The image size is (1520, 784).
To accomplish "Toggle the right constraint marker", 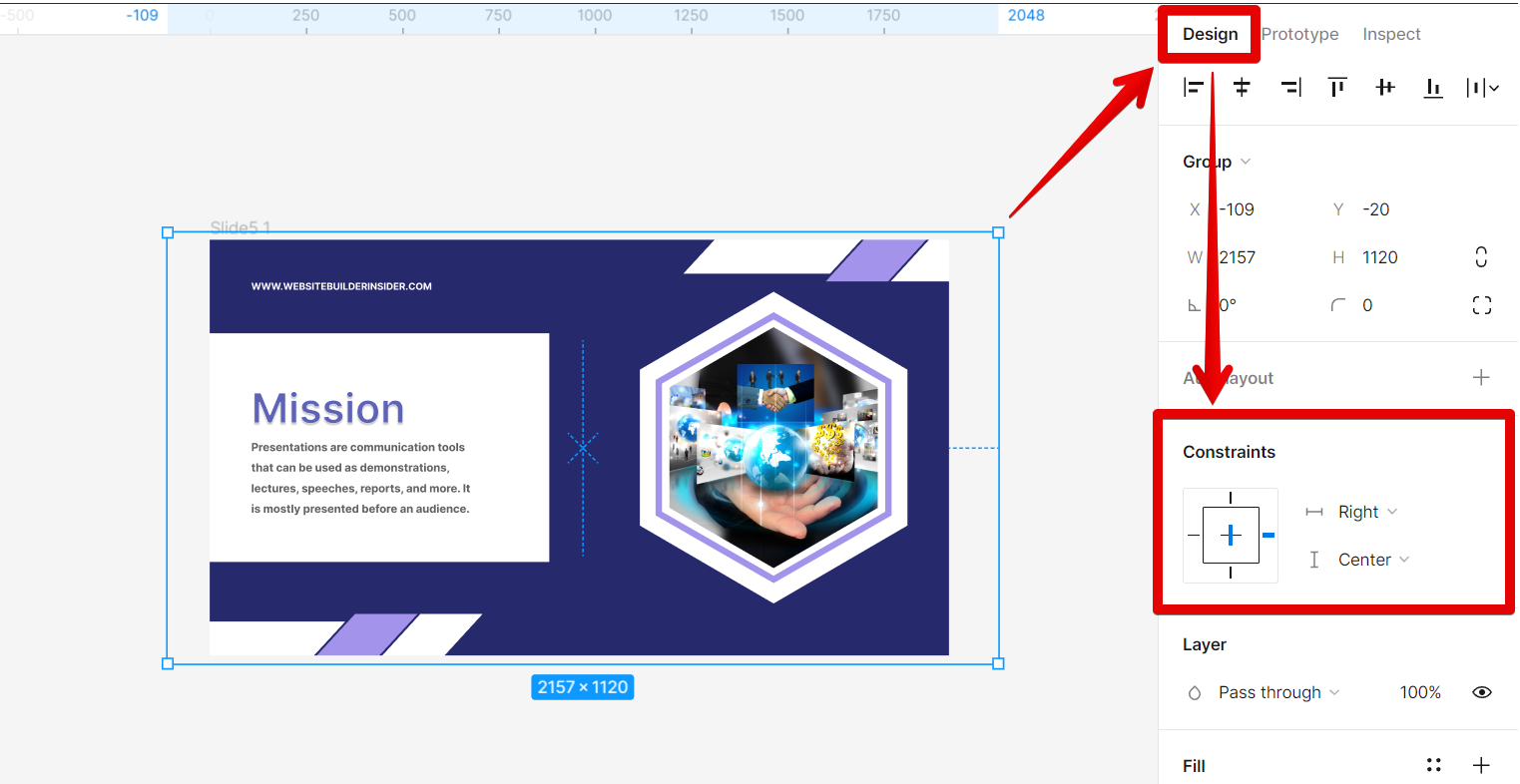I will pyautogui.click(x=1268, y=536).
